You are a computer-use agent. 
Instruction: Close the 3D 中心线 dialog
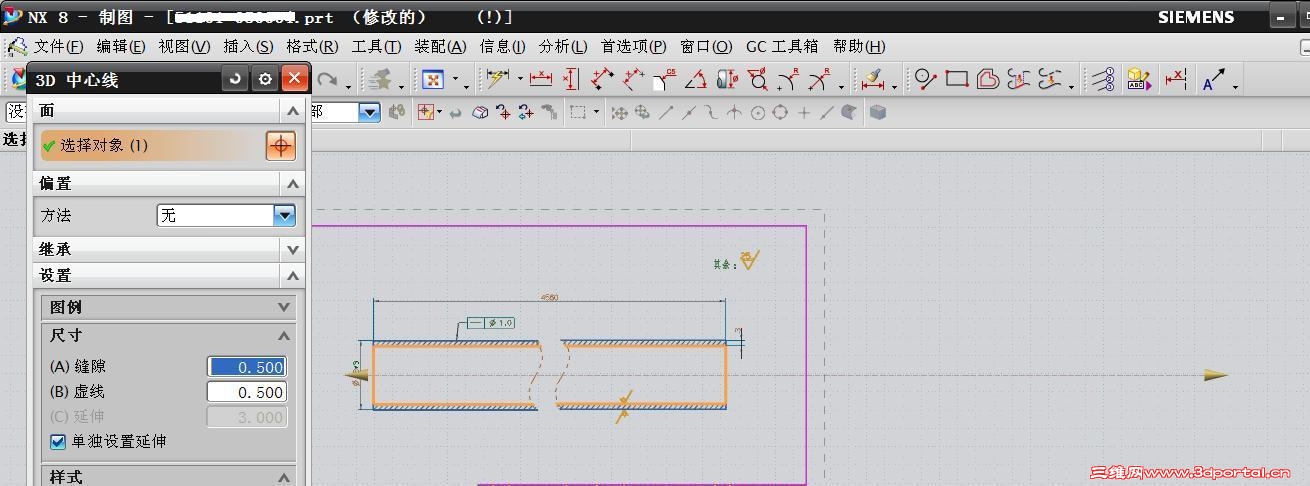294,79
